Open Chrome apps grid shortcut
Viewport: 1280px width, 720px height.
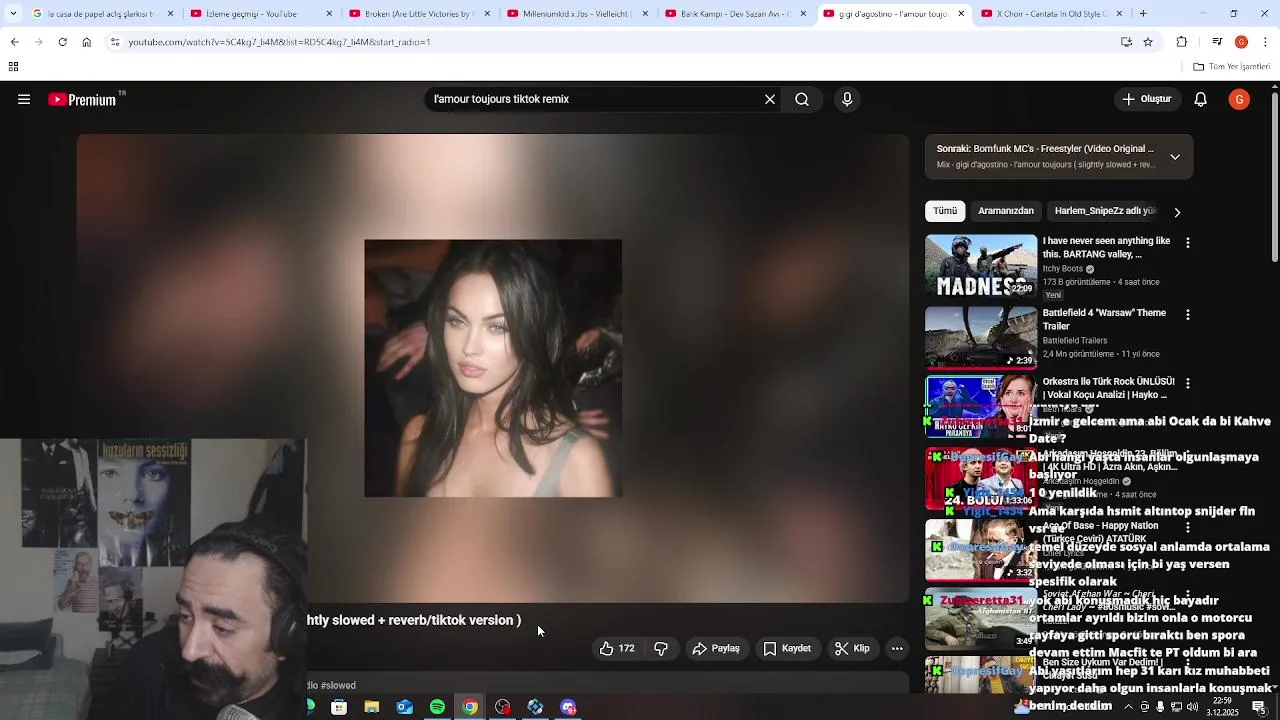click(x=13, y=67)
